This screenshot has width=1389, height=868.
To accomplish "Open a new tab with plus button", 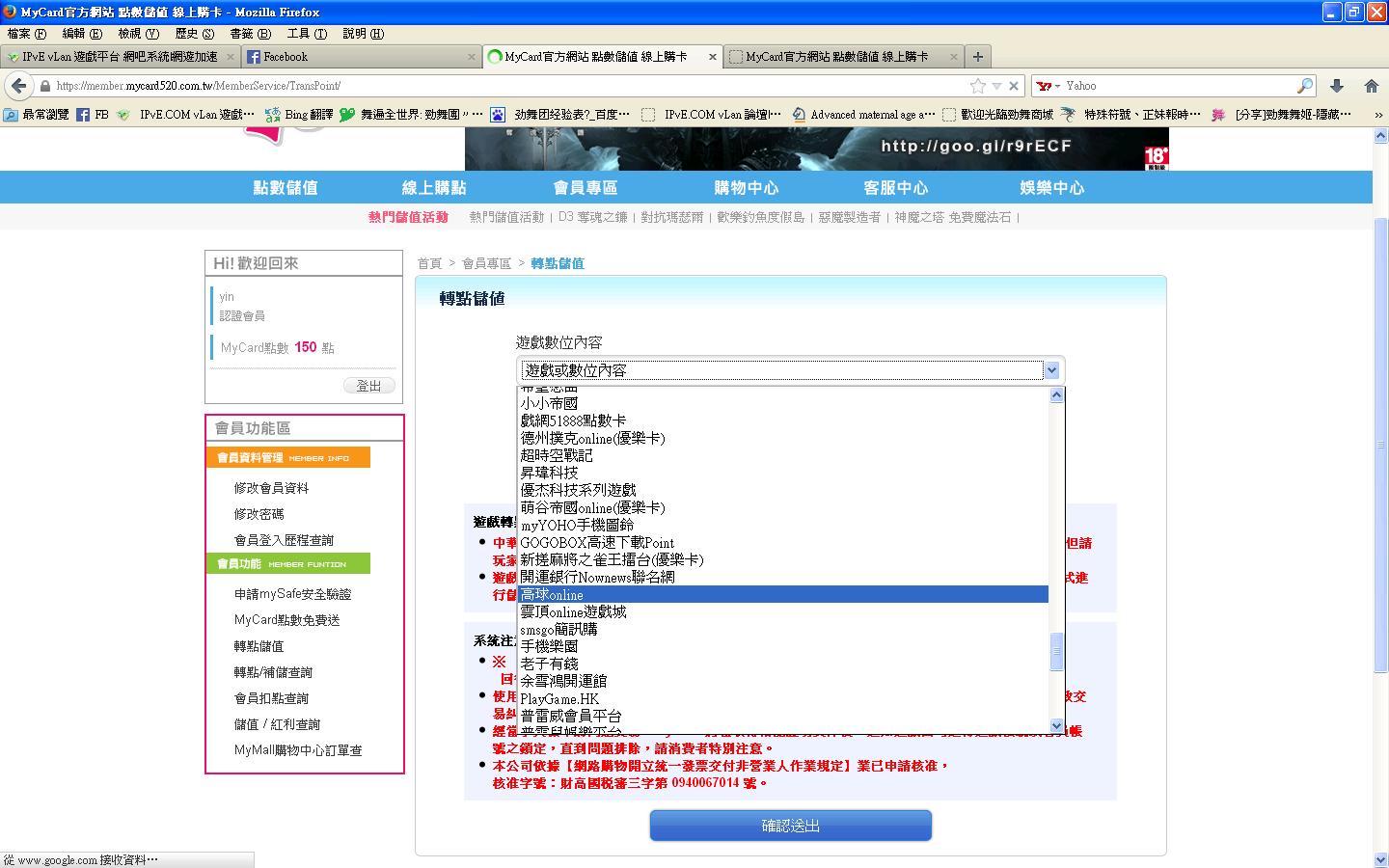I will (x=977, y=57).
